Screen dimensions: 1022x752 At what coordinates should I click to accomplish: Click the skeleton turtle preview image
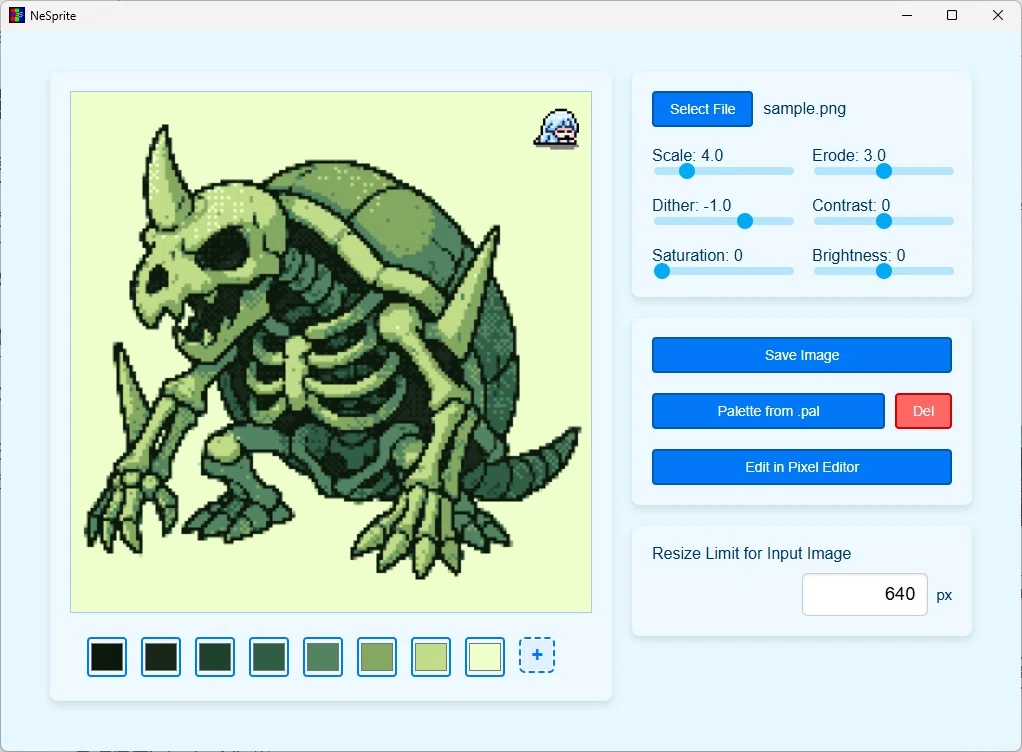coord(331,352)
